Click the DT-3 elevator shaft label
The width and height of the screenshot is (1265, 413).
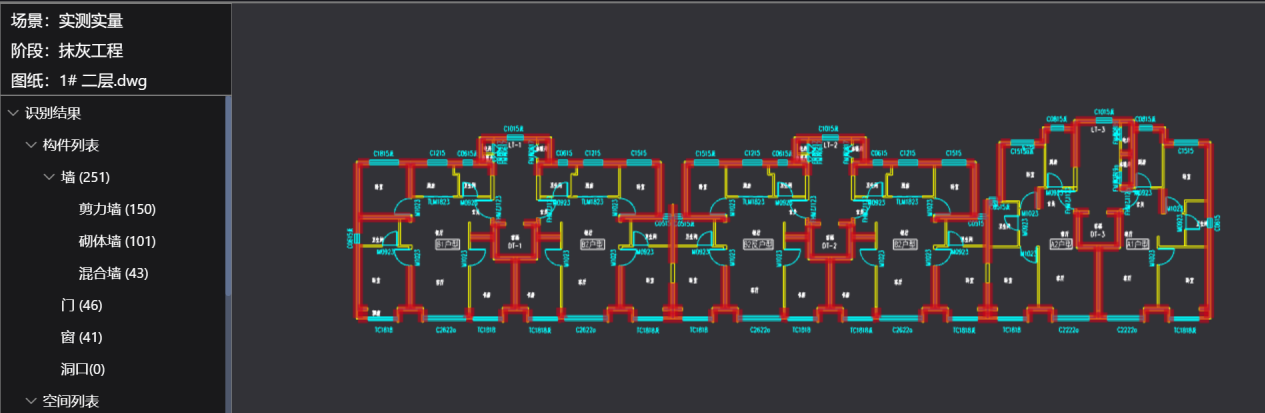(x=1097, y=234)
